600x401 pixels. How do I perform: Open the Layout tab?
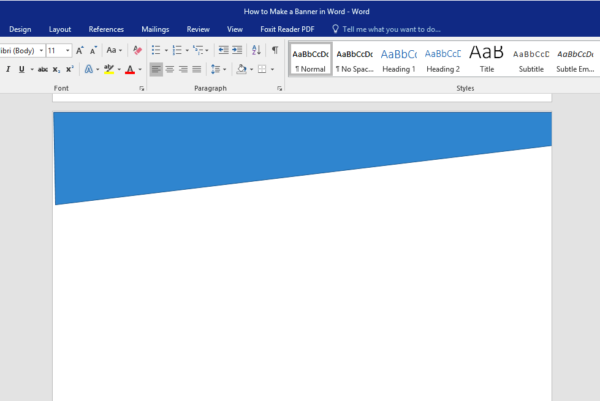[60, 29]
